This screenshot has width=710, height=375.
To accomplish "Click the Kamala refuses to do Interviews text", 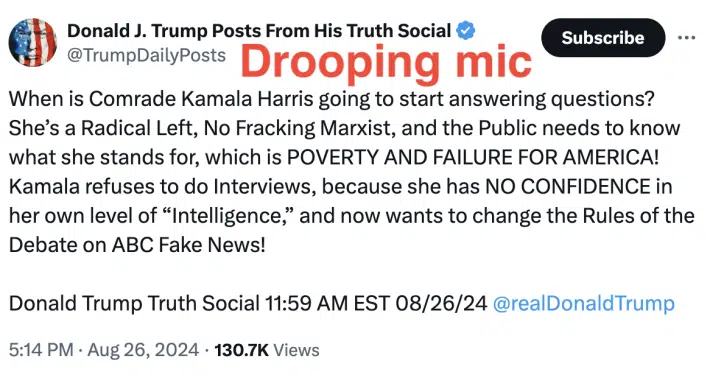I will (162, 186).
